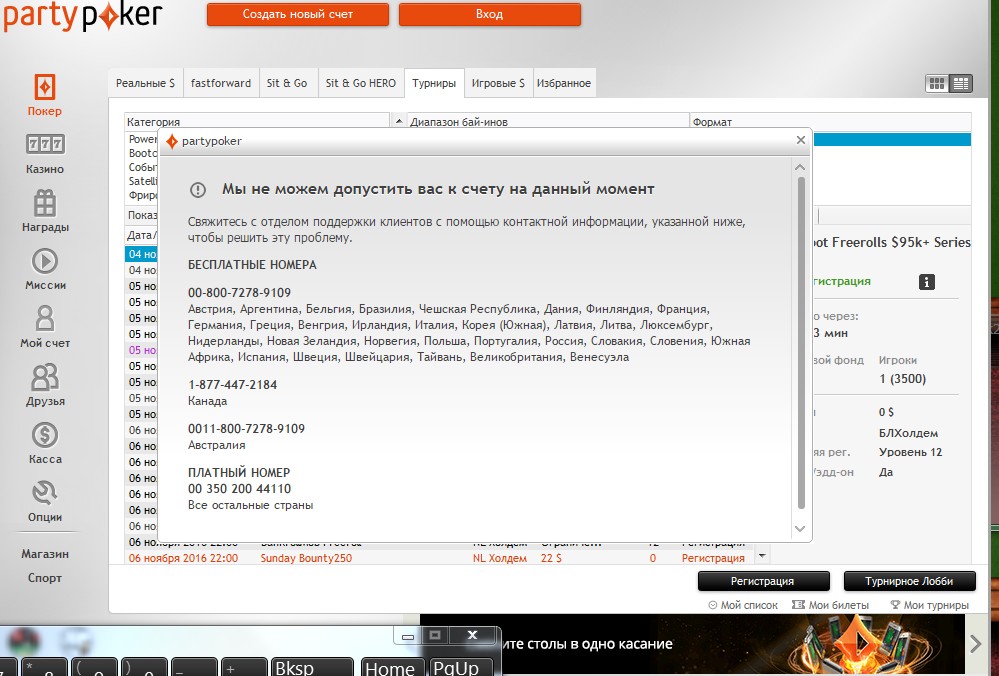Switch to 'Sit & Go HERO' tab
The image size is (999, 676).
tap(361, 83)
